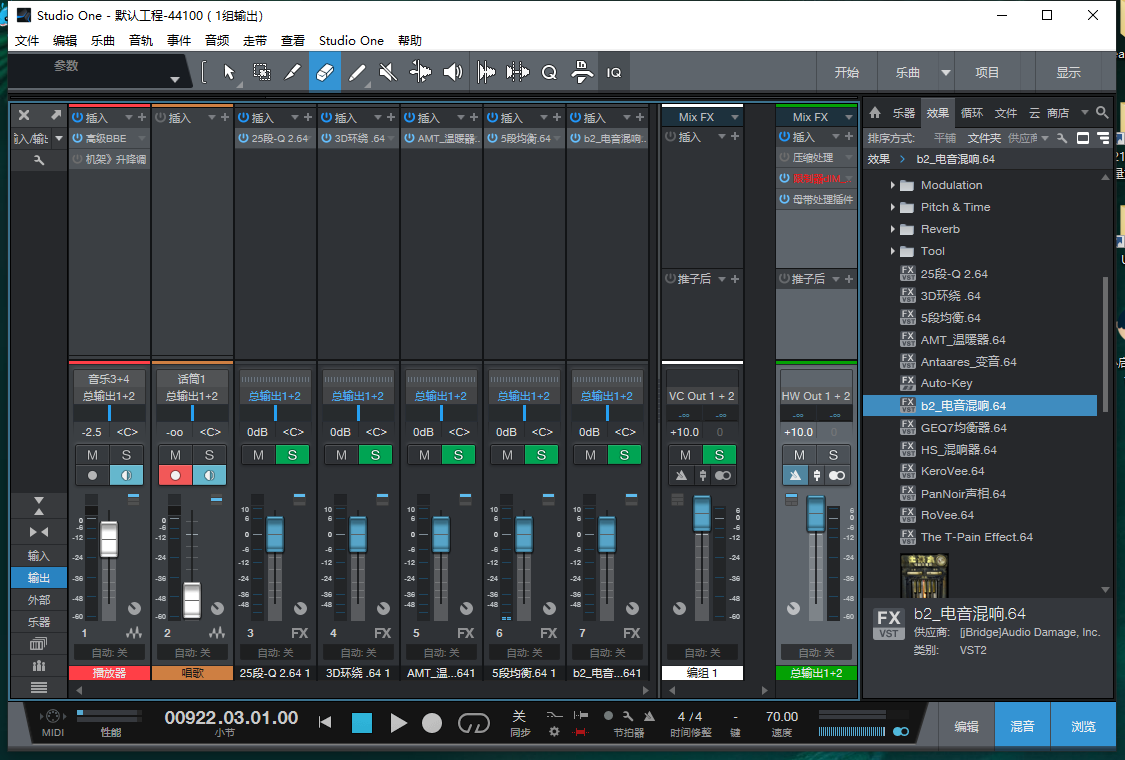Viewport: 1125px width, 760px height.
Task: Detach the mixer with the arrow icon
Action: click(x=56, y=115)
